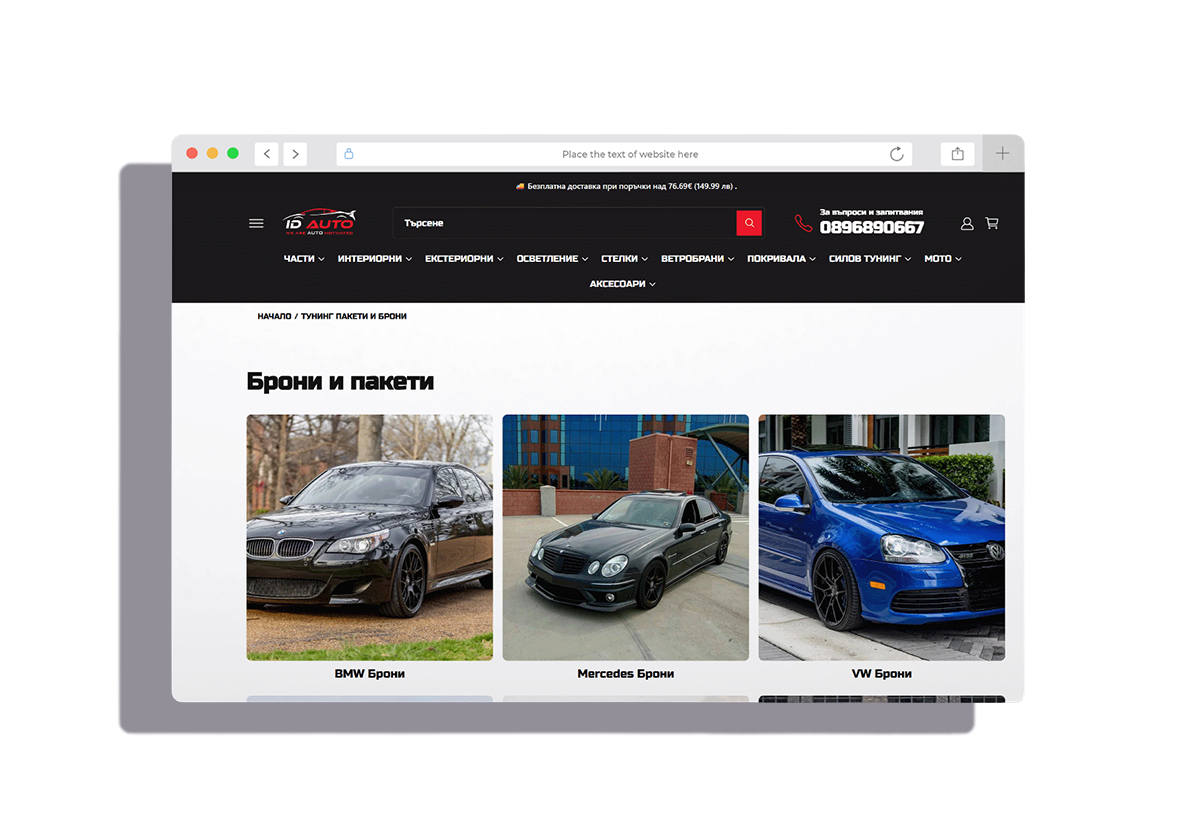Go forward with browser forward arrow
The height and width of the screenshot is (840, 1200).
pyautogui.click(x=294, y=153)
